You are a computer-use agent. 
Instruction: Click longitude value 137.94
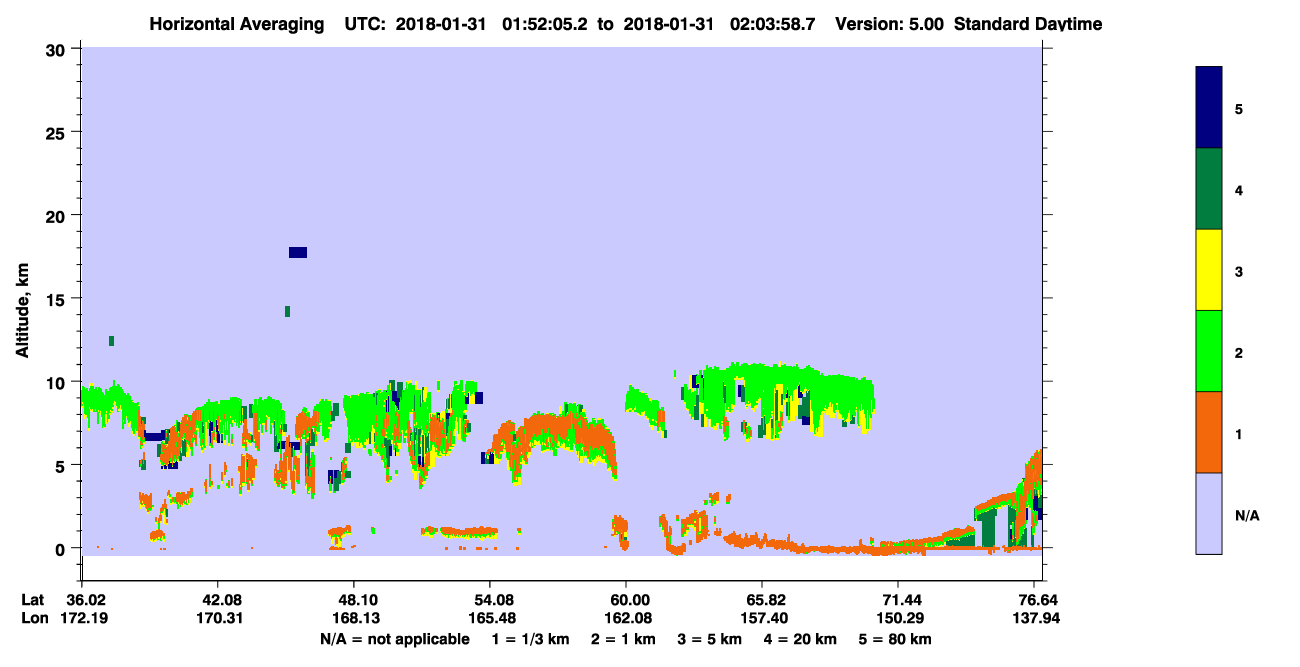(1034, 618)
